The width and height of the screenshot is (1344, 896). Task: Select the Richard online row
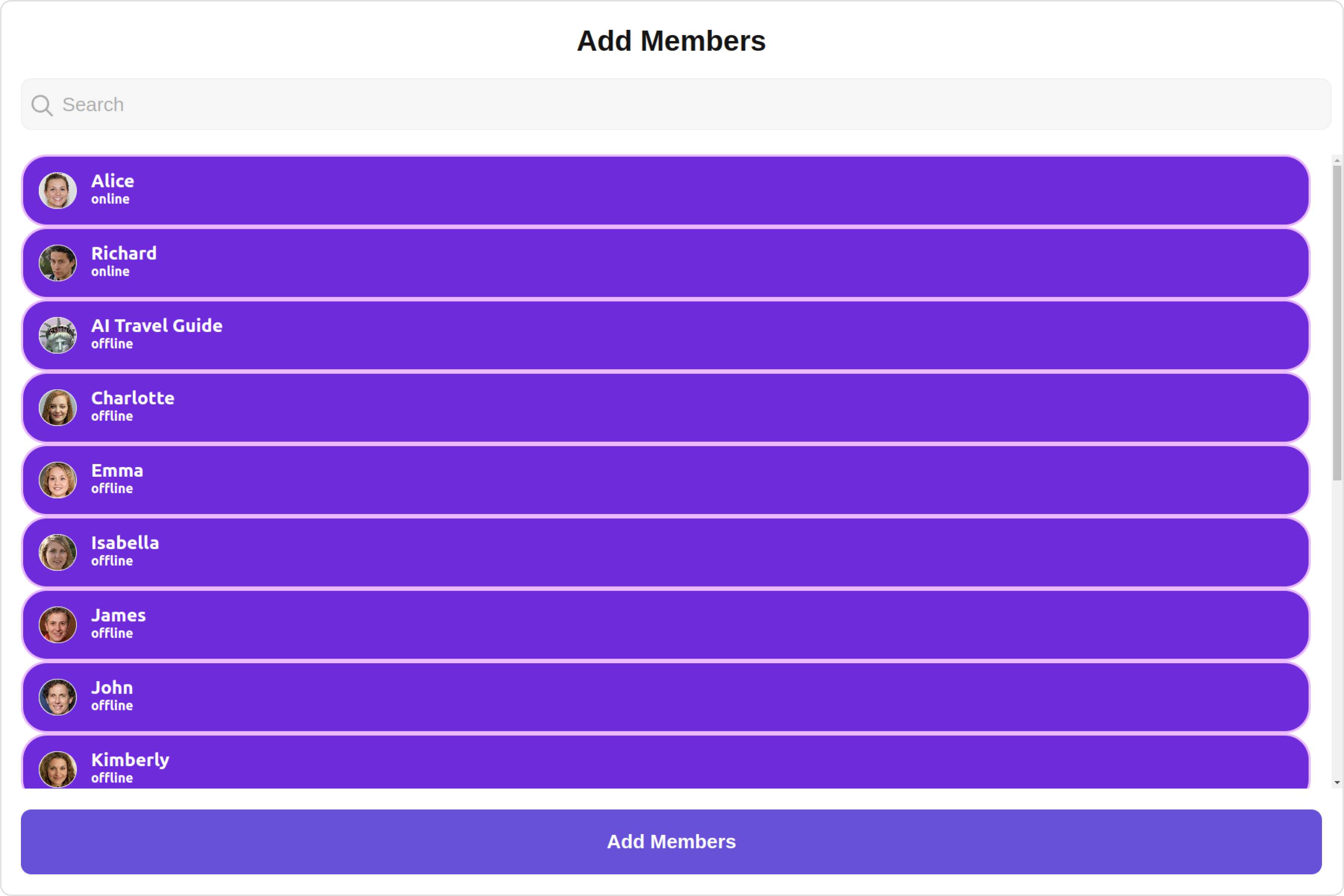[666, 263]
